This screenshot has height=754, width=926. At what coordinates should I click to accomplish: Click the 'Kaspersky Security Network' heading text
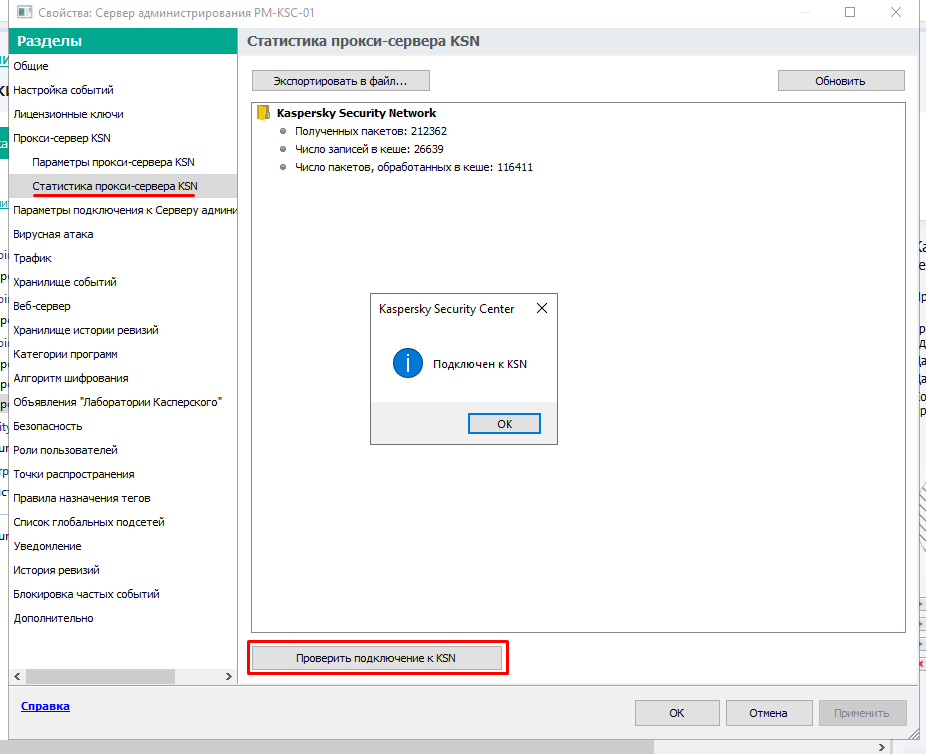point(356,113)
